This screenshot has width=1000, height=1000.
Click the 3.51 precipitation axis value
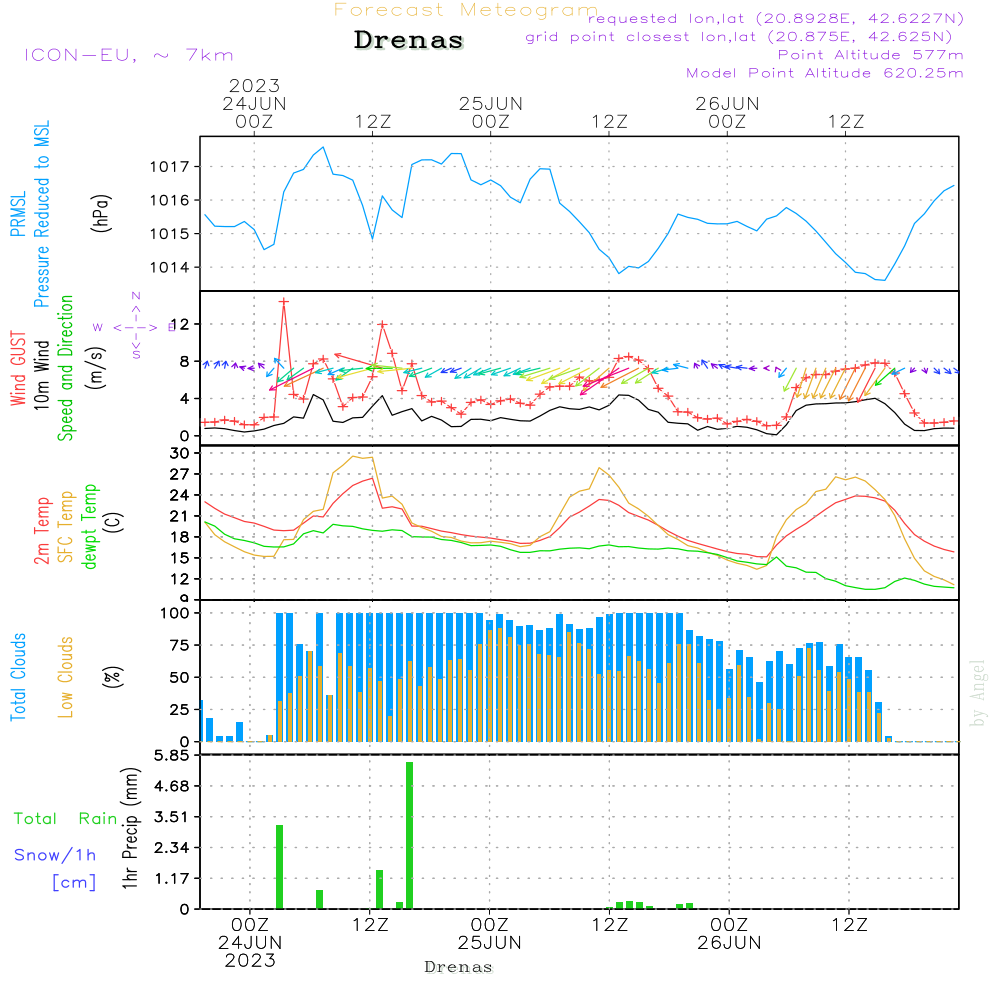pyautogui.click(x=172, y=817)
